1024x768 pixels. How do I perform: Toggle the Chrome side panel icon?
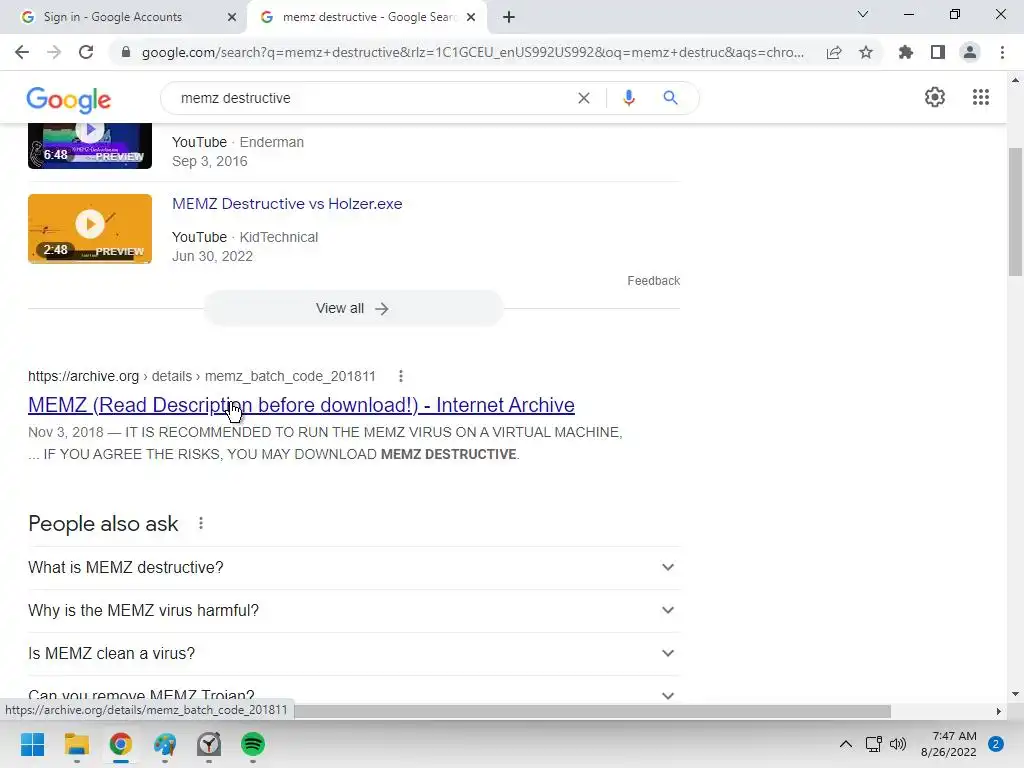tap(938, 52)
